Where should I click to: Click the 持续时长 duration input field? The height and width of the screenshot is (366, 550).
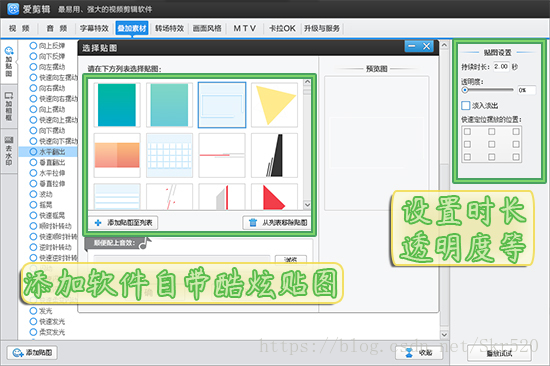tap(501, 66)
